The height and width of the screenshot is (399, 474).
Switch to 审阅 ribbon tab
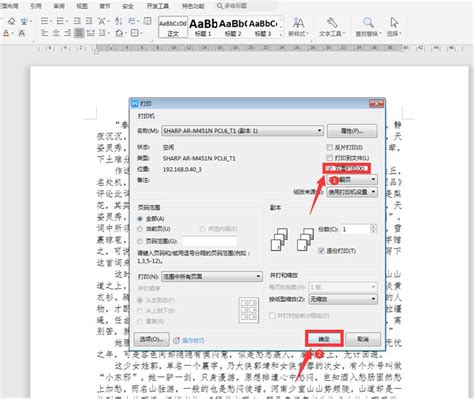59,6
